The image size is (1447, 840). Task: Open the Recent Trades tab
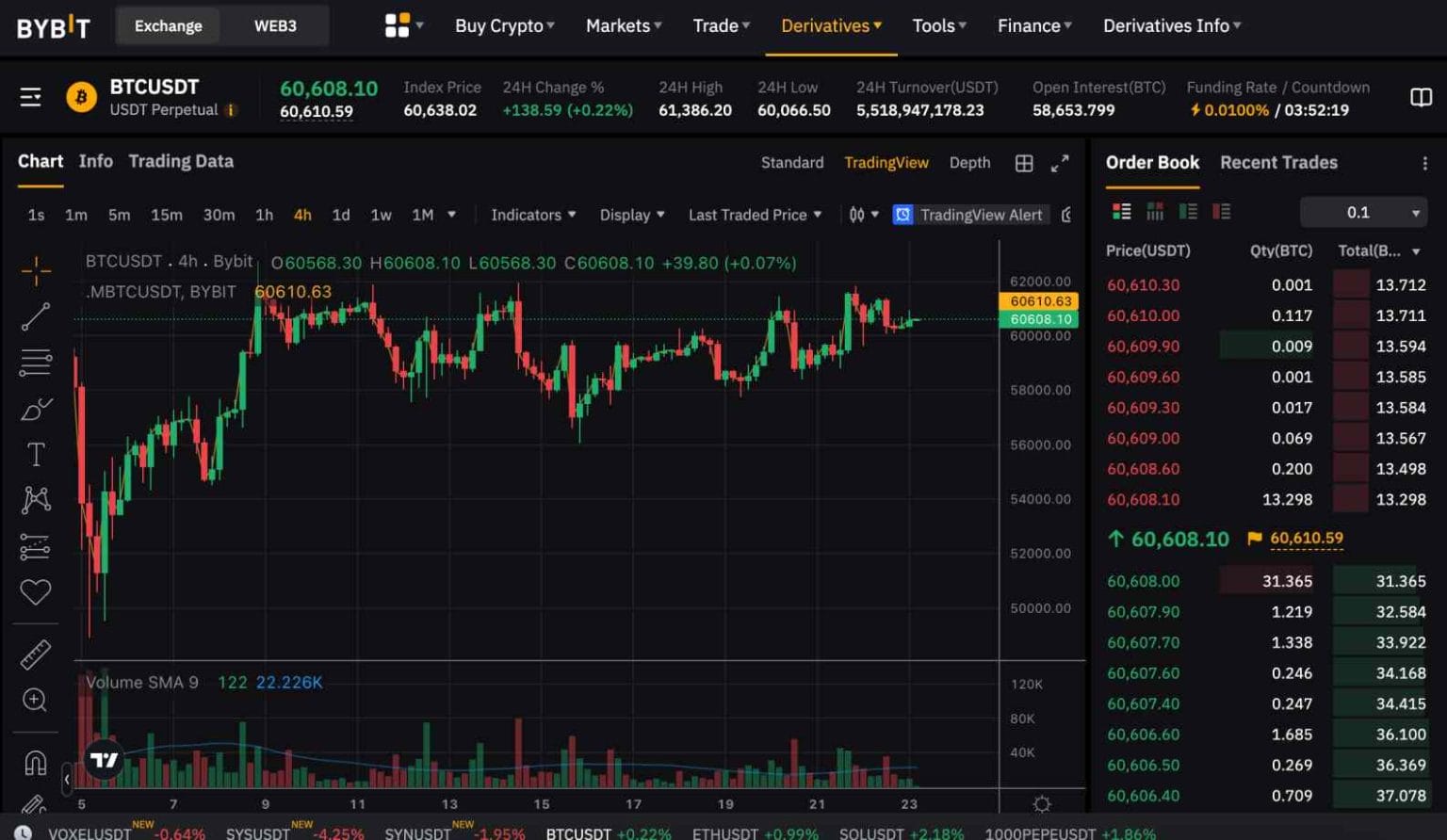(x=1278, y=162)
